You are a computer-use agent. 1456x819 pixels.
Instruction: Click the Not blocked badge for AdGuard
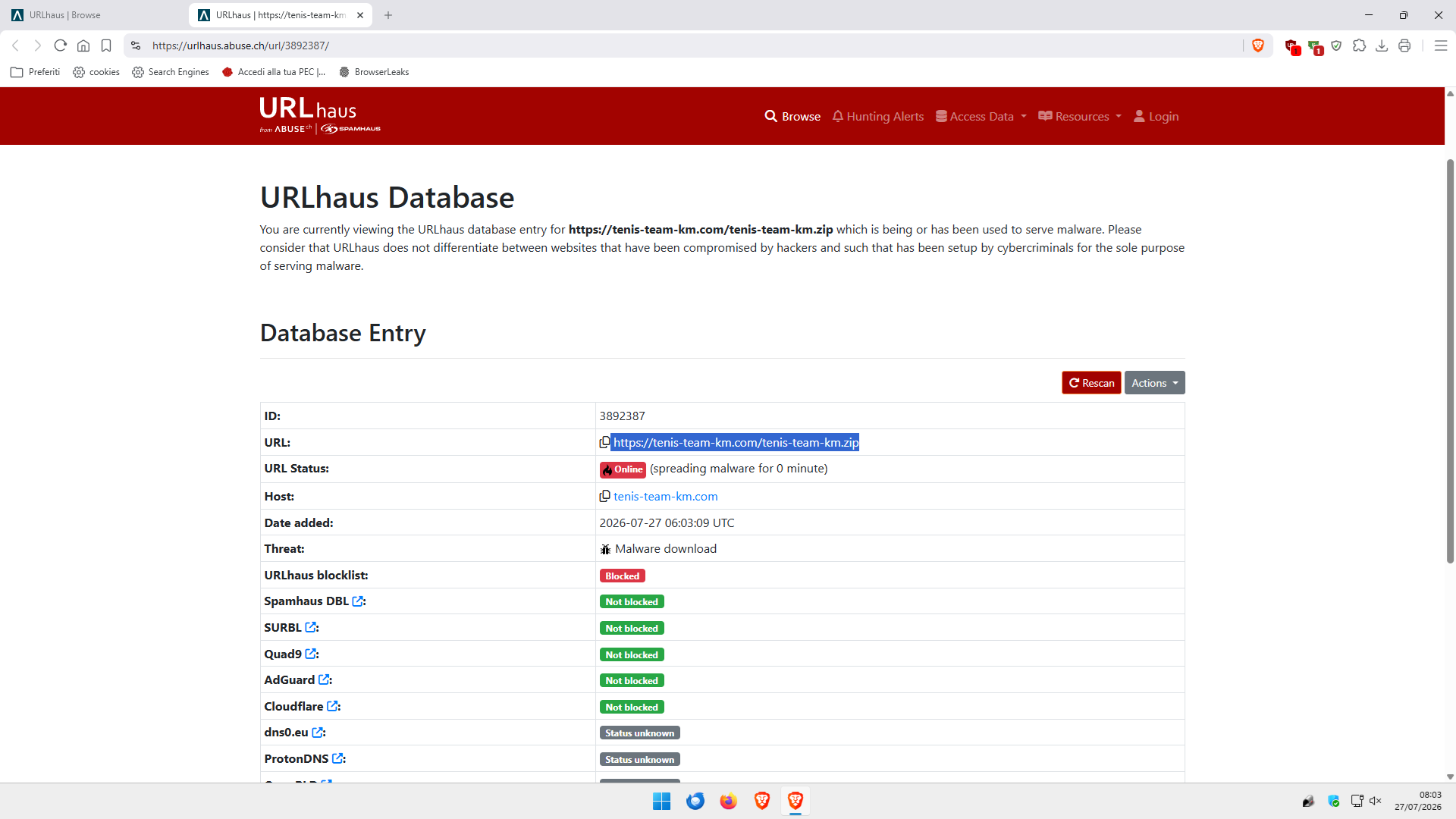632,680
